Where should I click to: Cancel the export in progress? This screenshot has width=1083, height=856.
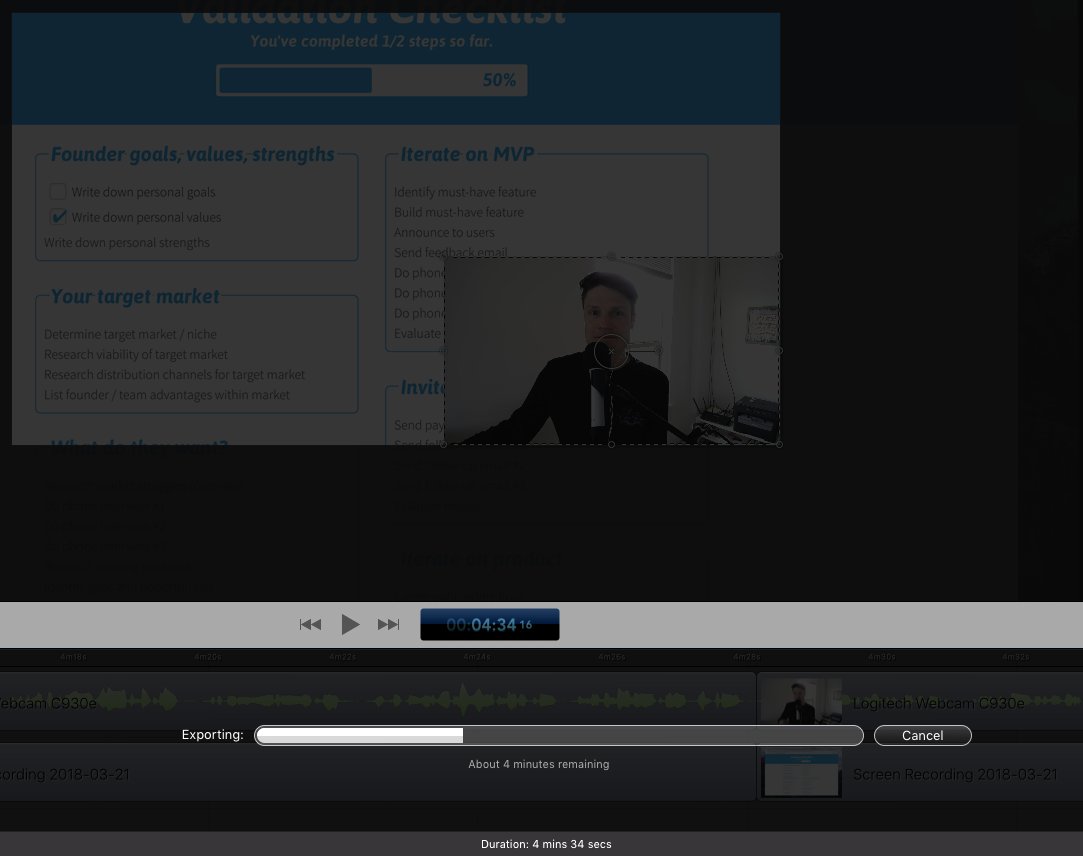922,735
